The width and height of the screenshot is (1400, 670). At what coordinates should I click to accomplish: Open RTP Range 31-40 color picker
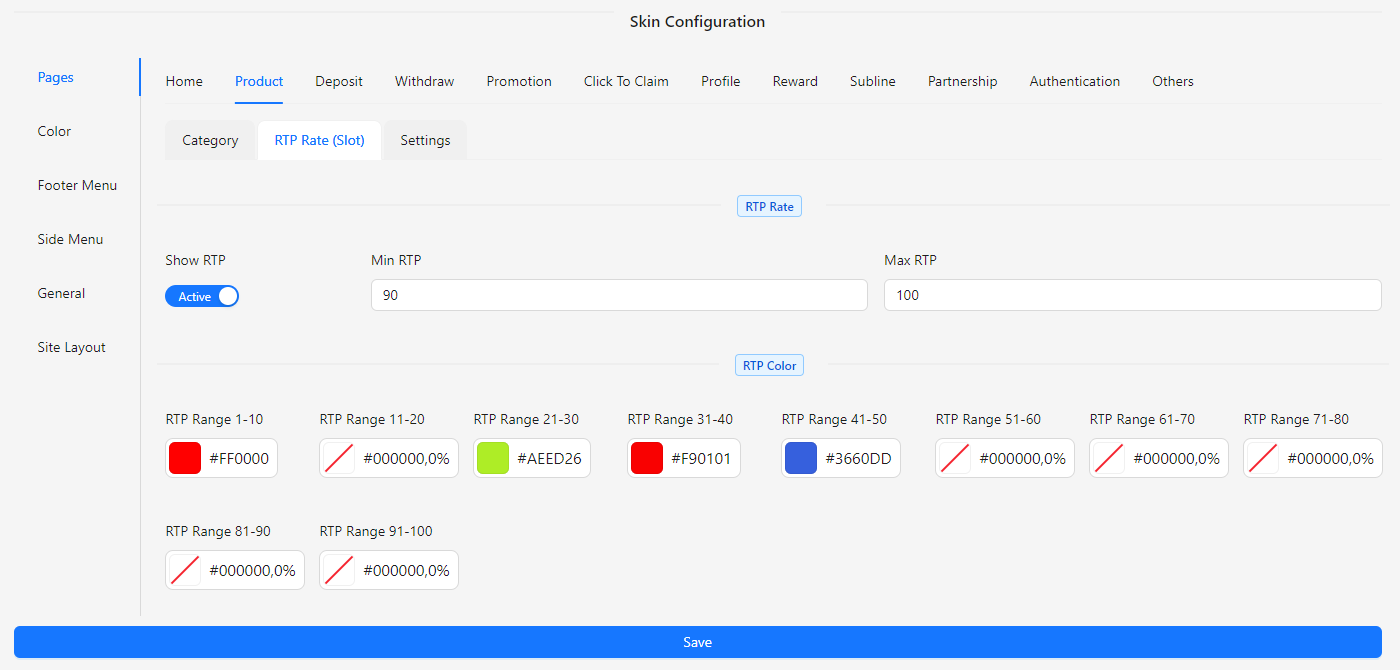pyautogui.click(x=647, y=458)
